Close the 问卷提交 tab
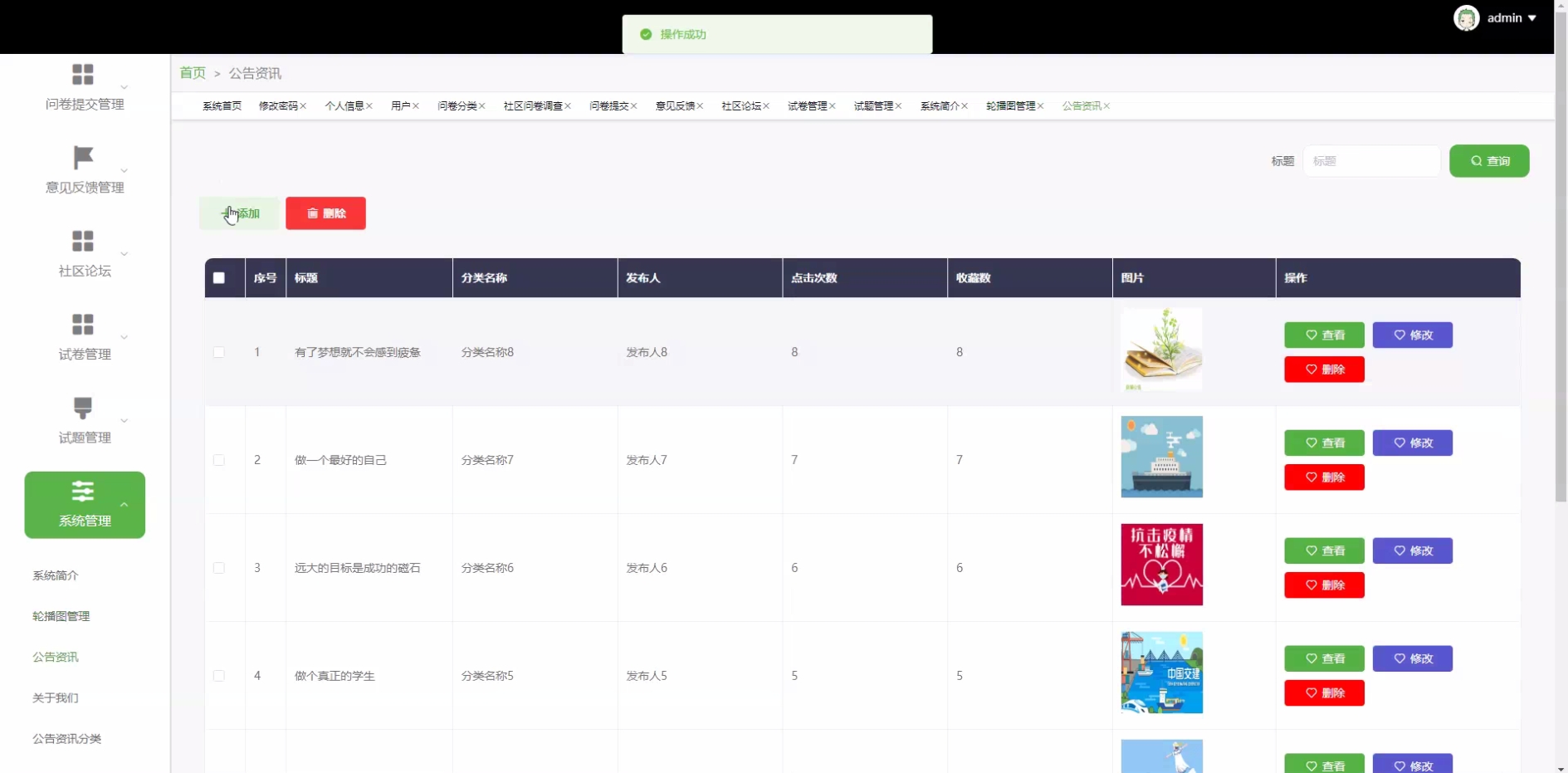The width and height of the screenshot is (1568, 773). coord(634,106)
